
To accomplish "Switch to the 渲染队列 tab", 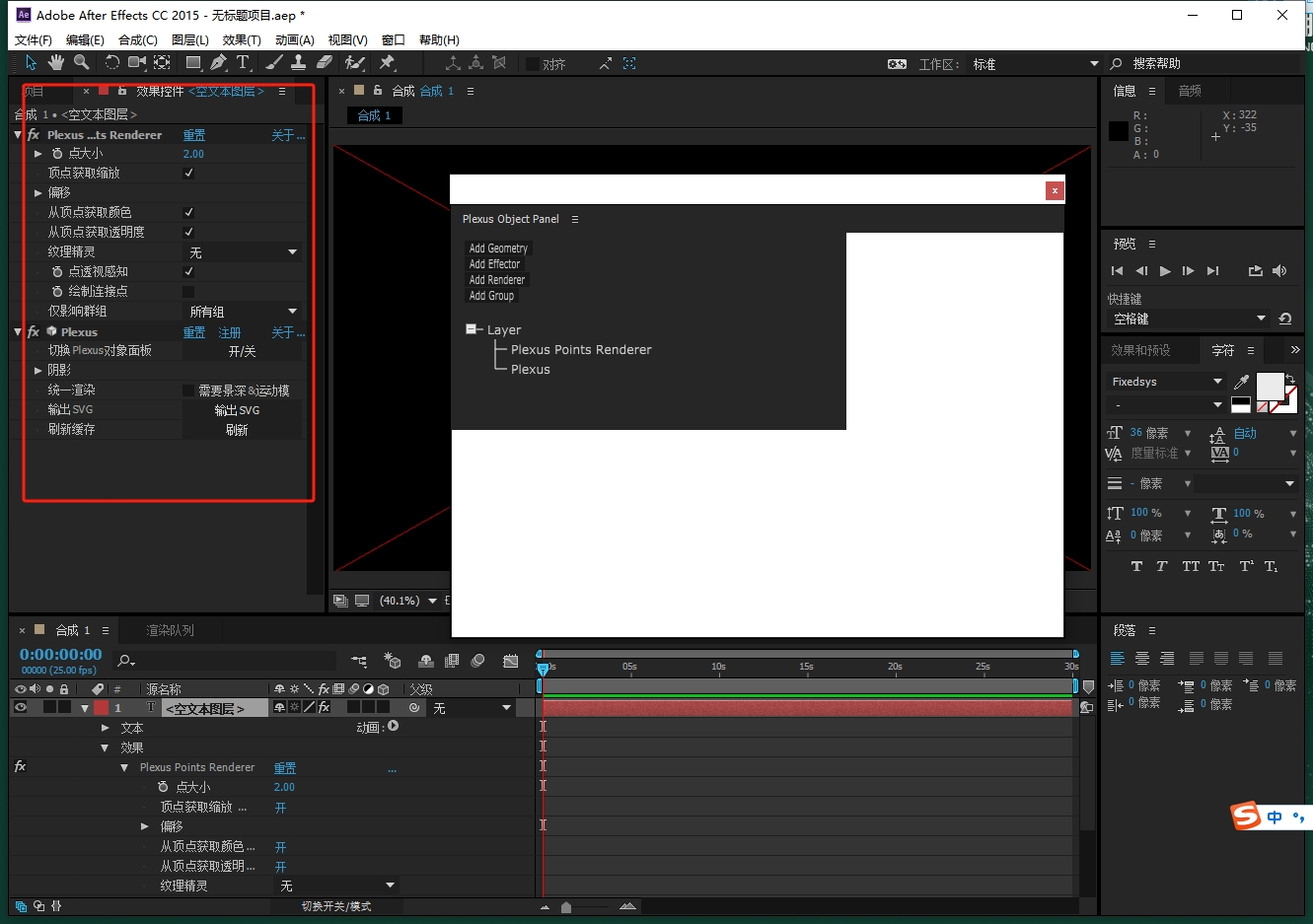I will (x=170, y=630).
